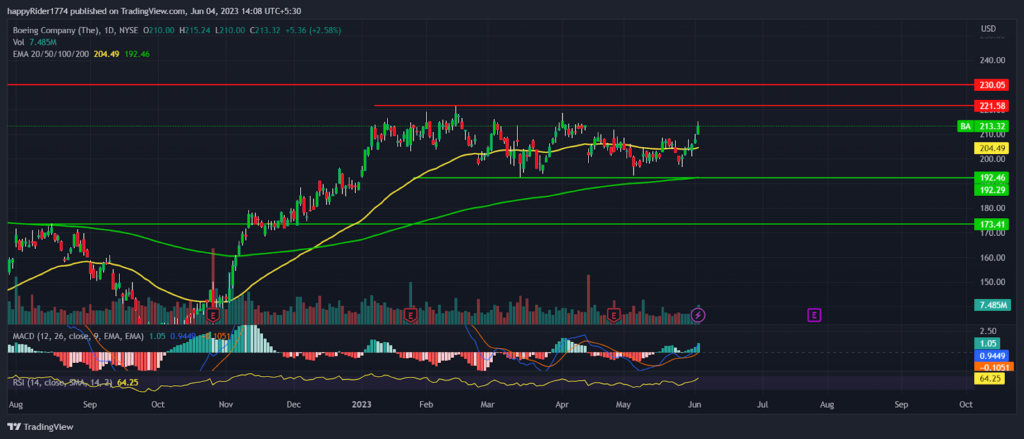Viewport: 1024px width, 439px height.
Task: Click the red earnings E marker near November
Action: pos(212,316)
